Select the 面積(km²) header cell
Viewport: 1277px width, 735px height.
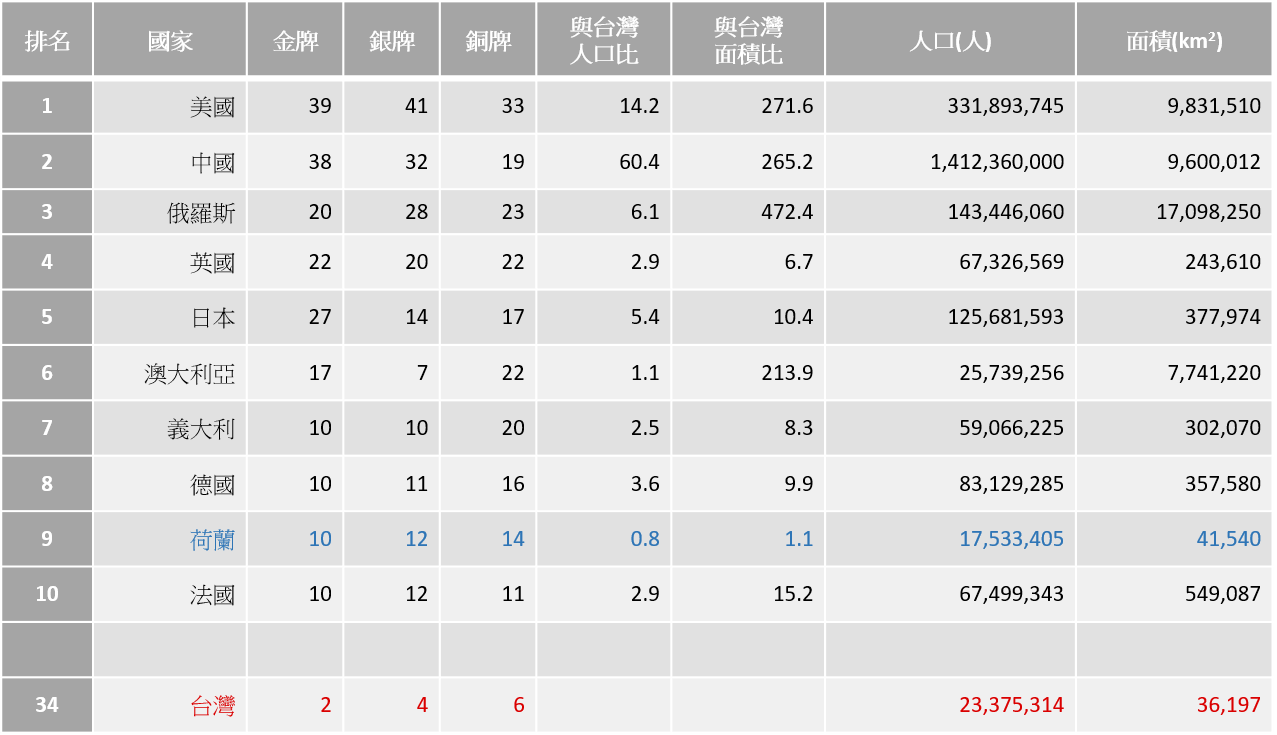1174,41
